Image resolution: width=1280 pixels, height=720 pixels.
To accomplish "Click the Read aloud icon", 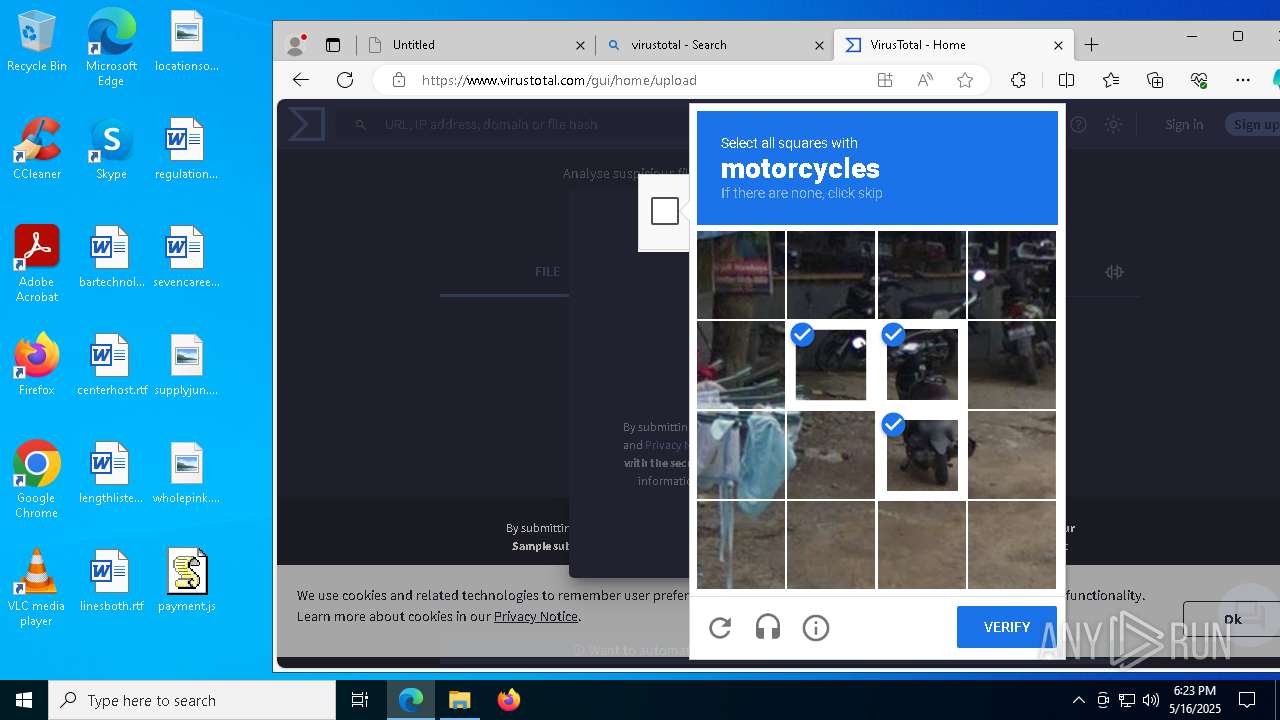I will (925, 80).
